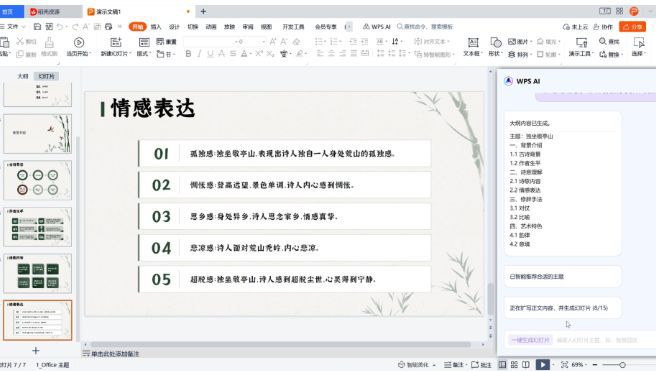Switch to reading view icon
The height and width of the screenshot is (371, 656).
(x=526, y=365)
